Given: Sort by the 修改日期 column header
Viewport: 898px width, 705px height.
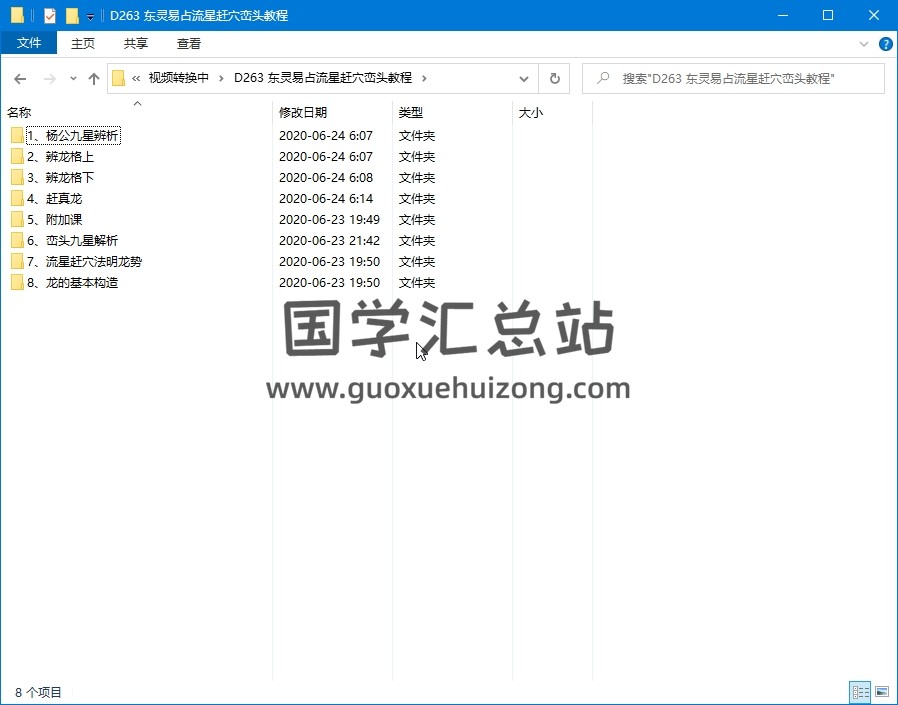Looking at the screenshot, I should click(x=303, y=113).
